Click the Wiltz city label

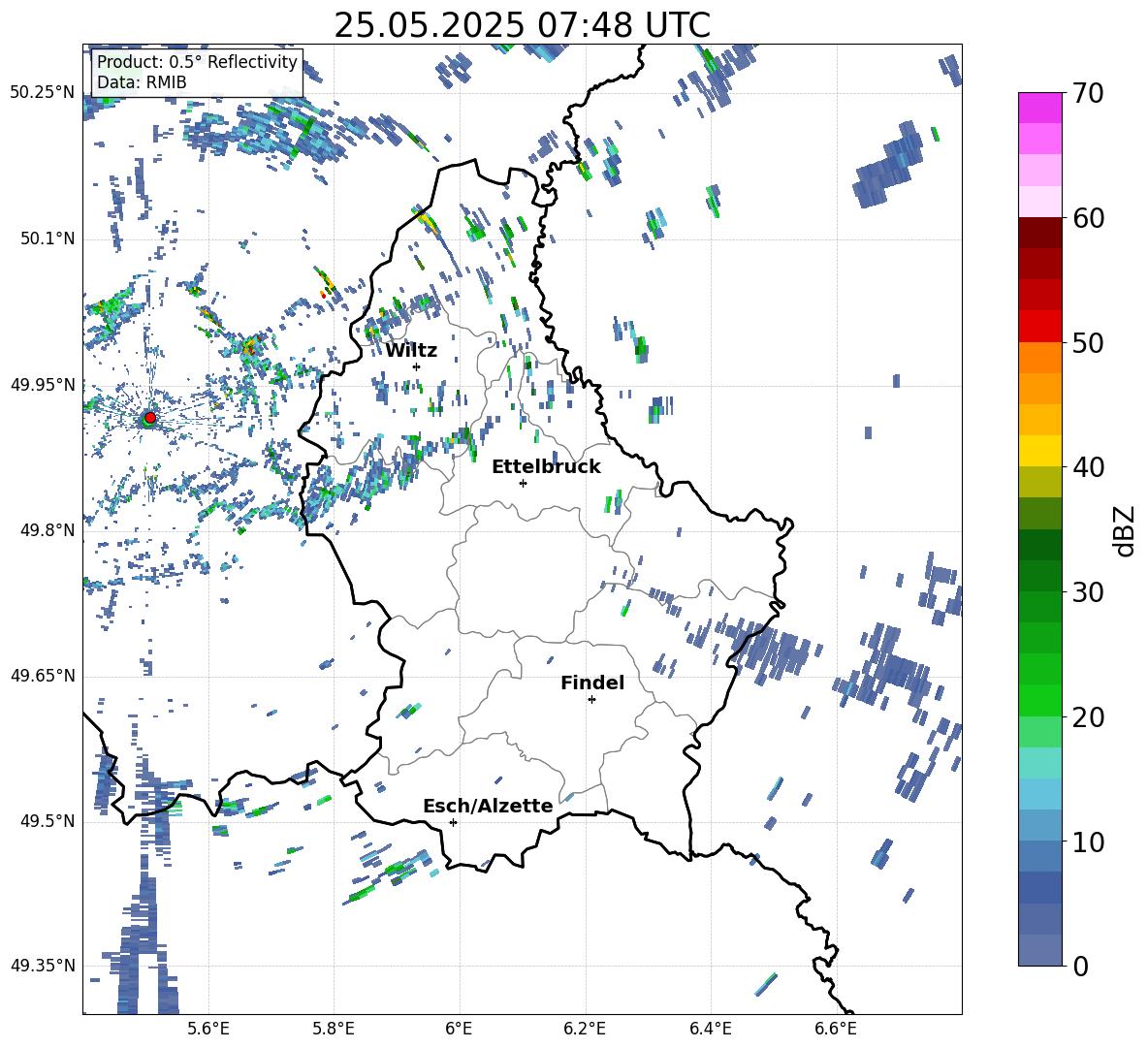click(x=411, y=351)
